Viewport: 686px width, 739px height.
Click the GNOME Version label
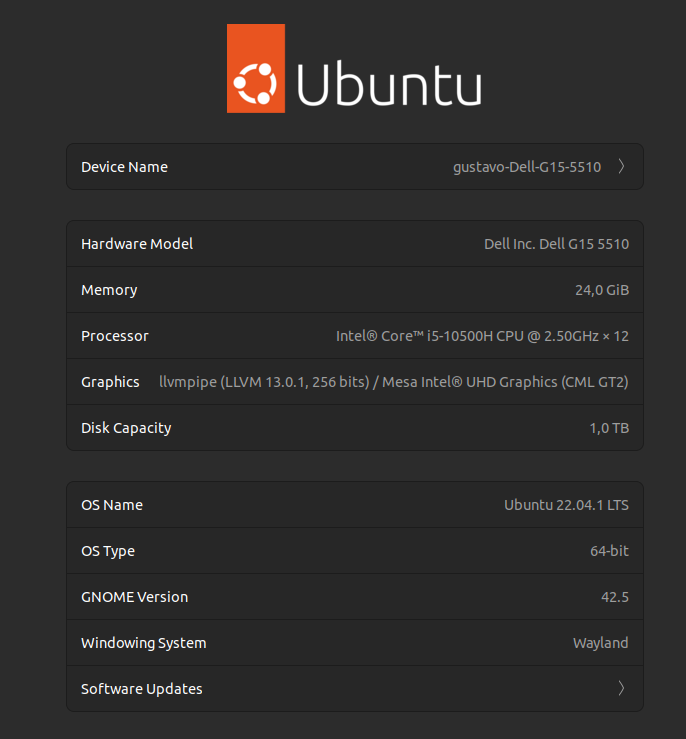pyautogui.click(x=135, y=597)
